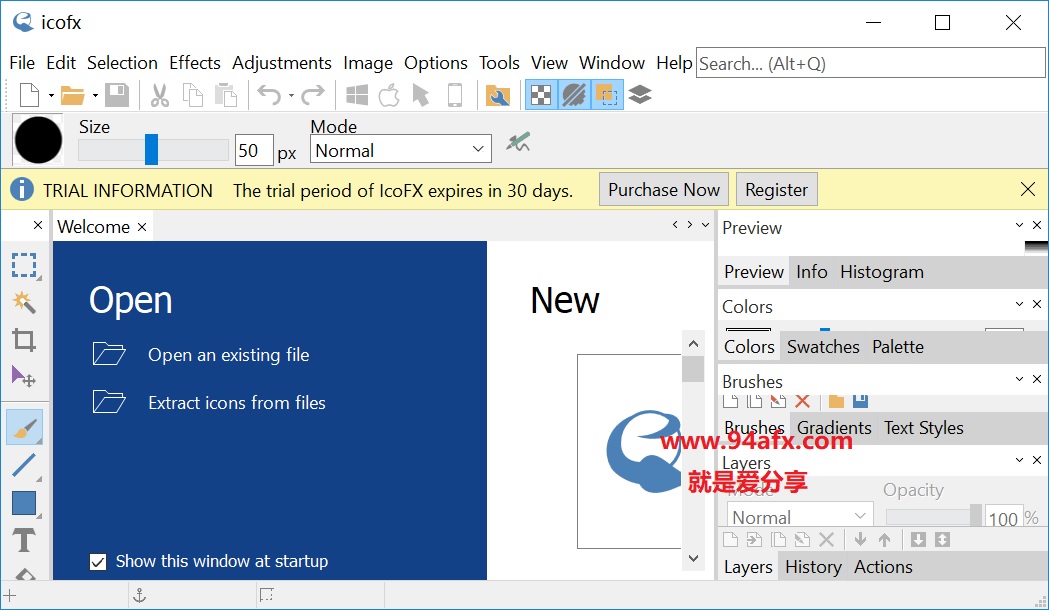The height and width of the screenshot is (610, 1049).
Task: Copy using the toolbar copy icon
Action: 193,95
